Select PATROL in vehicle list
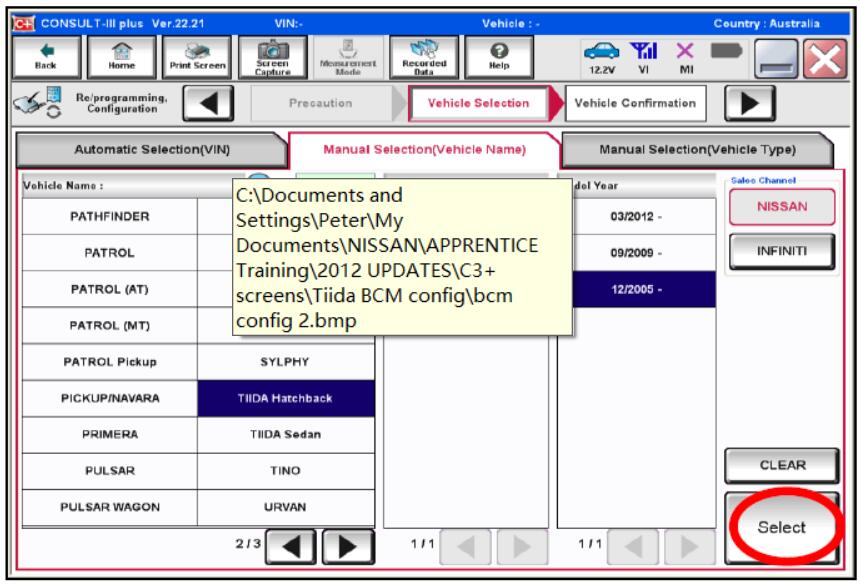Image resolution: width=860 pixels, height=588 pixels. click(x=110, y=253)
